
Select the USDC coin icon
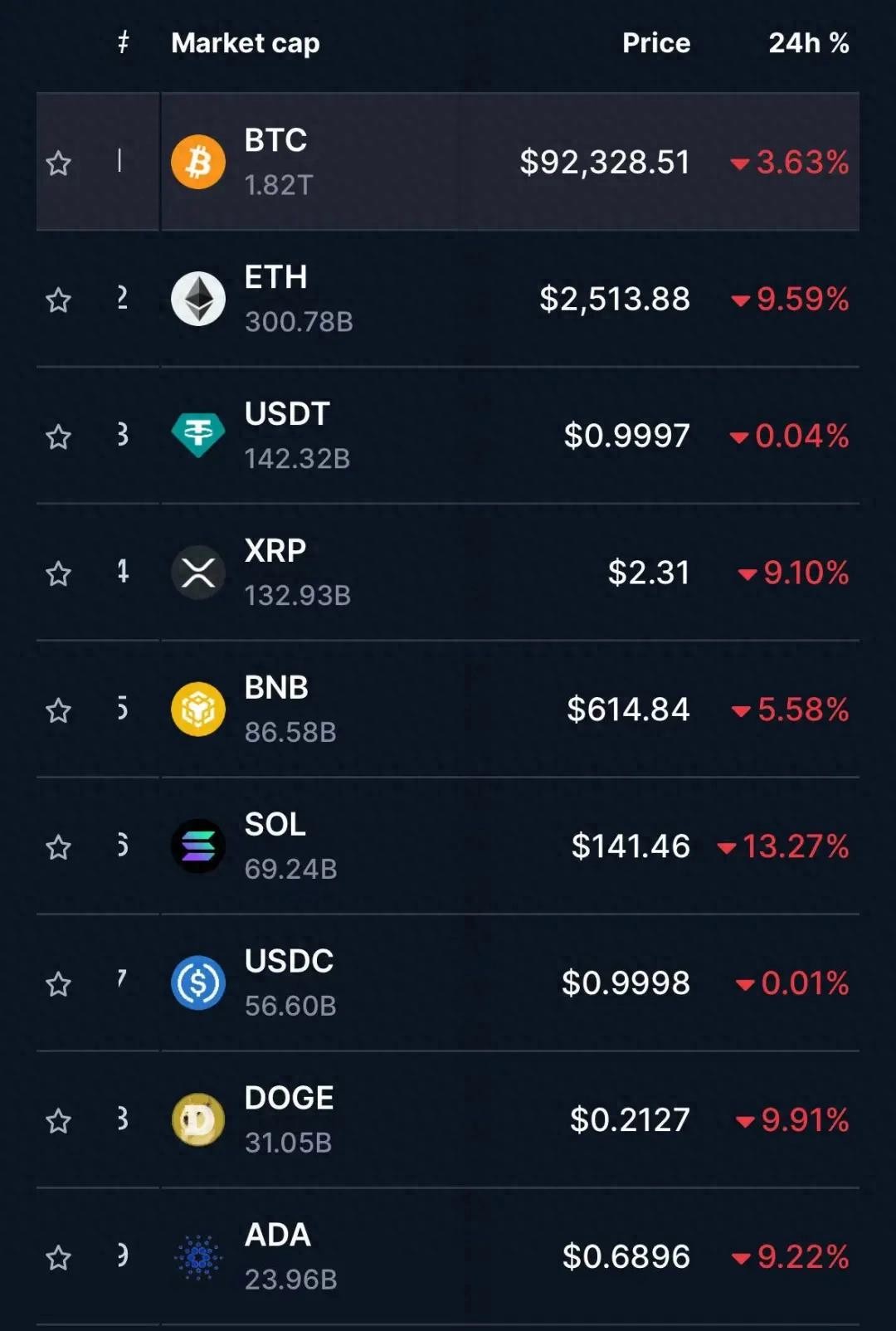[x=198, y=983]
